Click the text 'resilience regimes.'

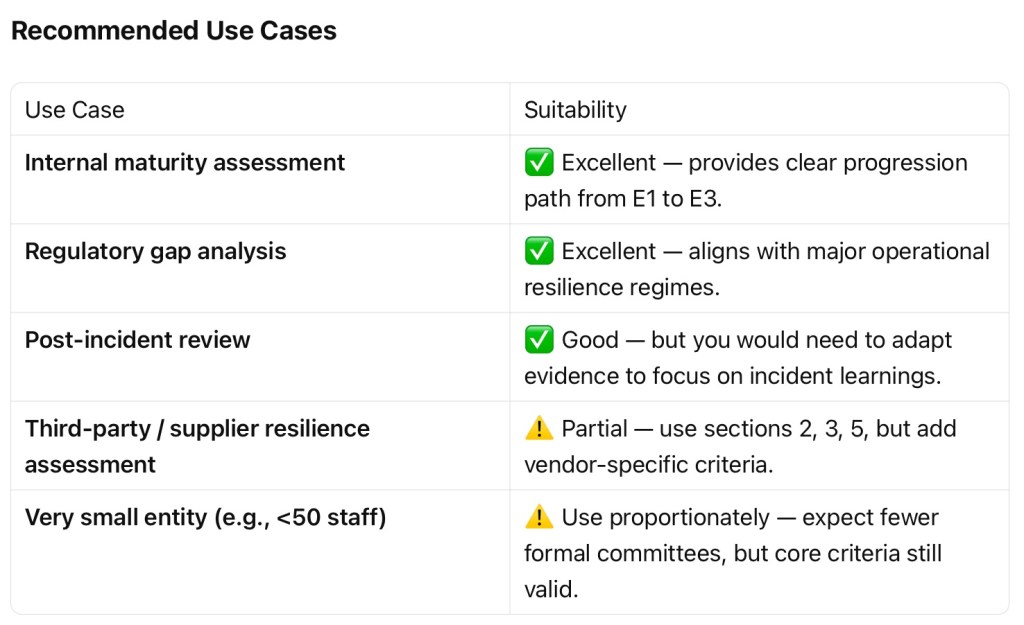tap(620, 288)
